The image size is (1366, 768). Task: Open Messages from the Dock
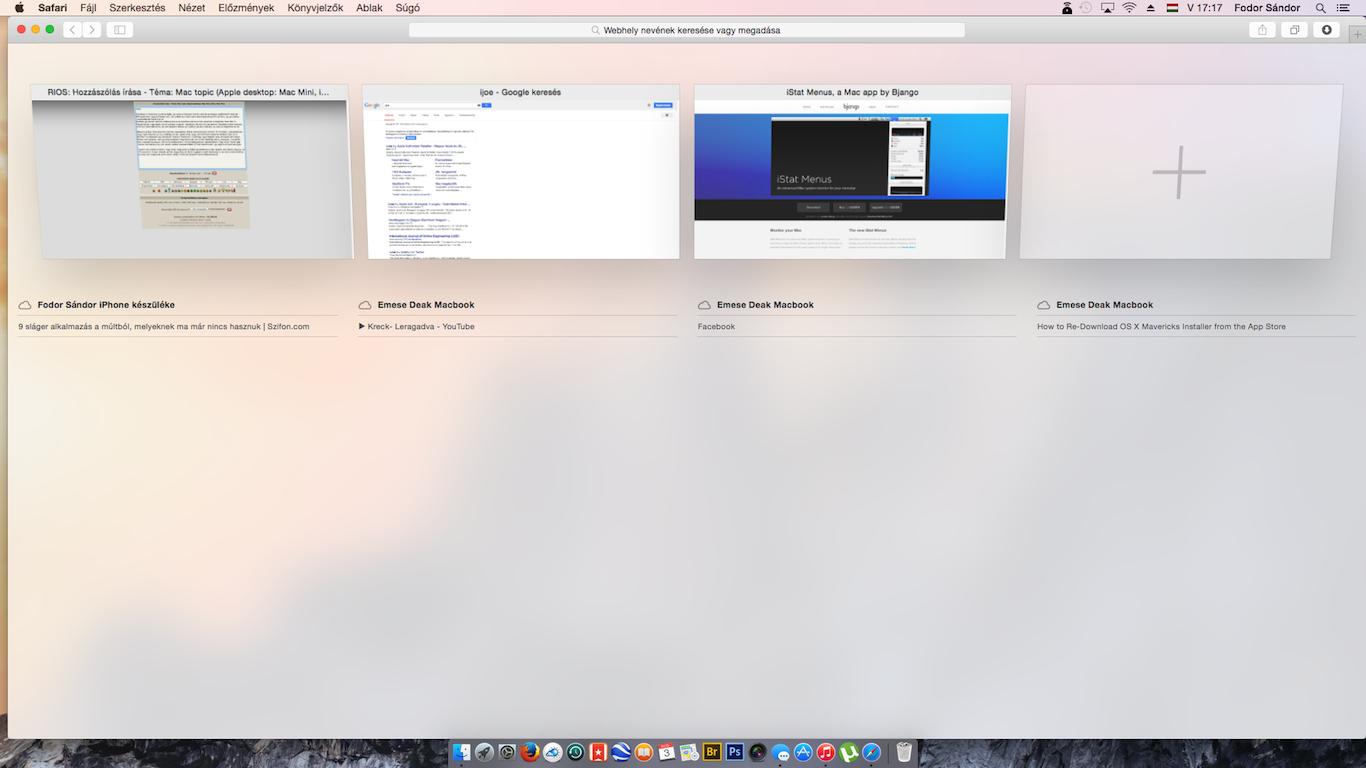pyautogui.click(x=780, y=752)
